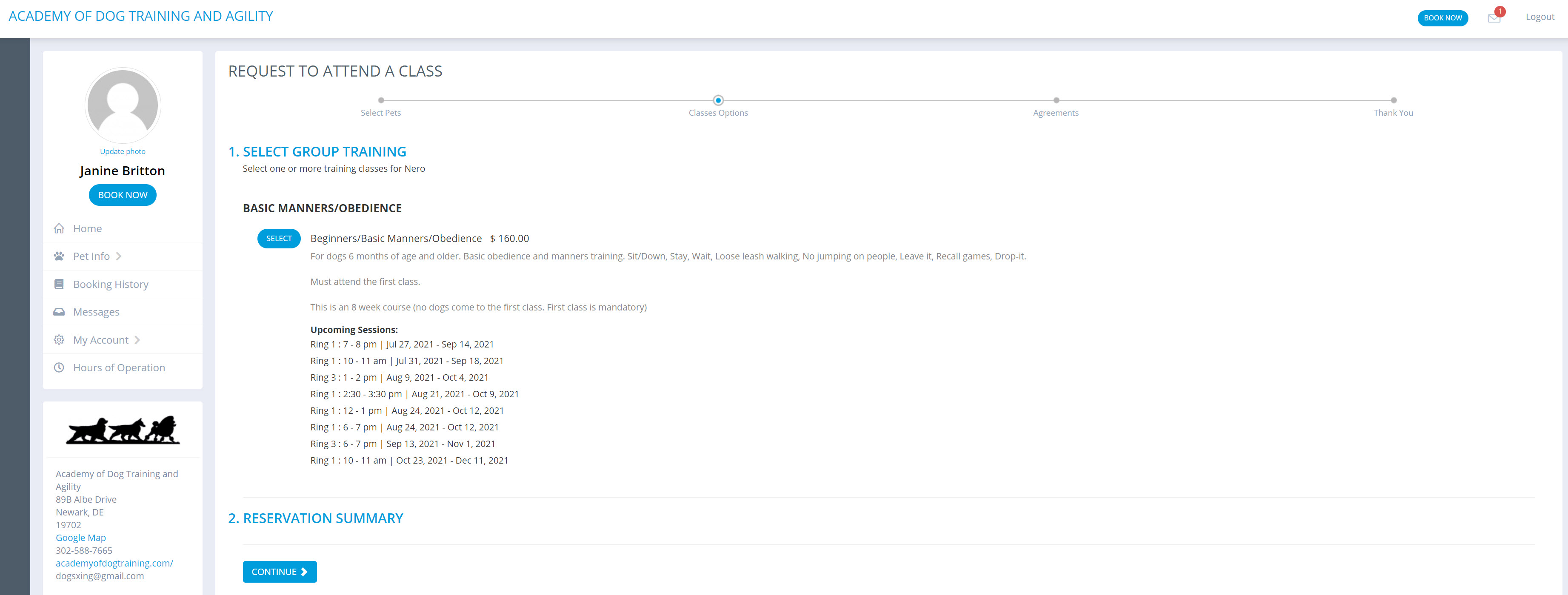Select the Beginners/Basic Manners/Obedience class

pyautogui.click(x=279, y=239)
